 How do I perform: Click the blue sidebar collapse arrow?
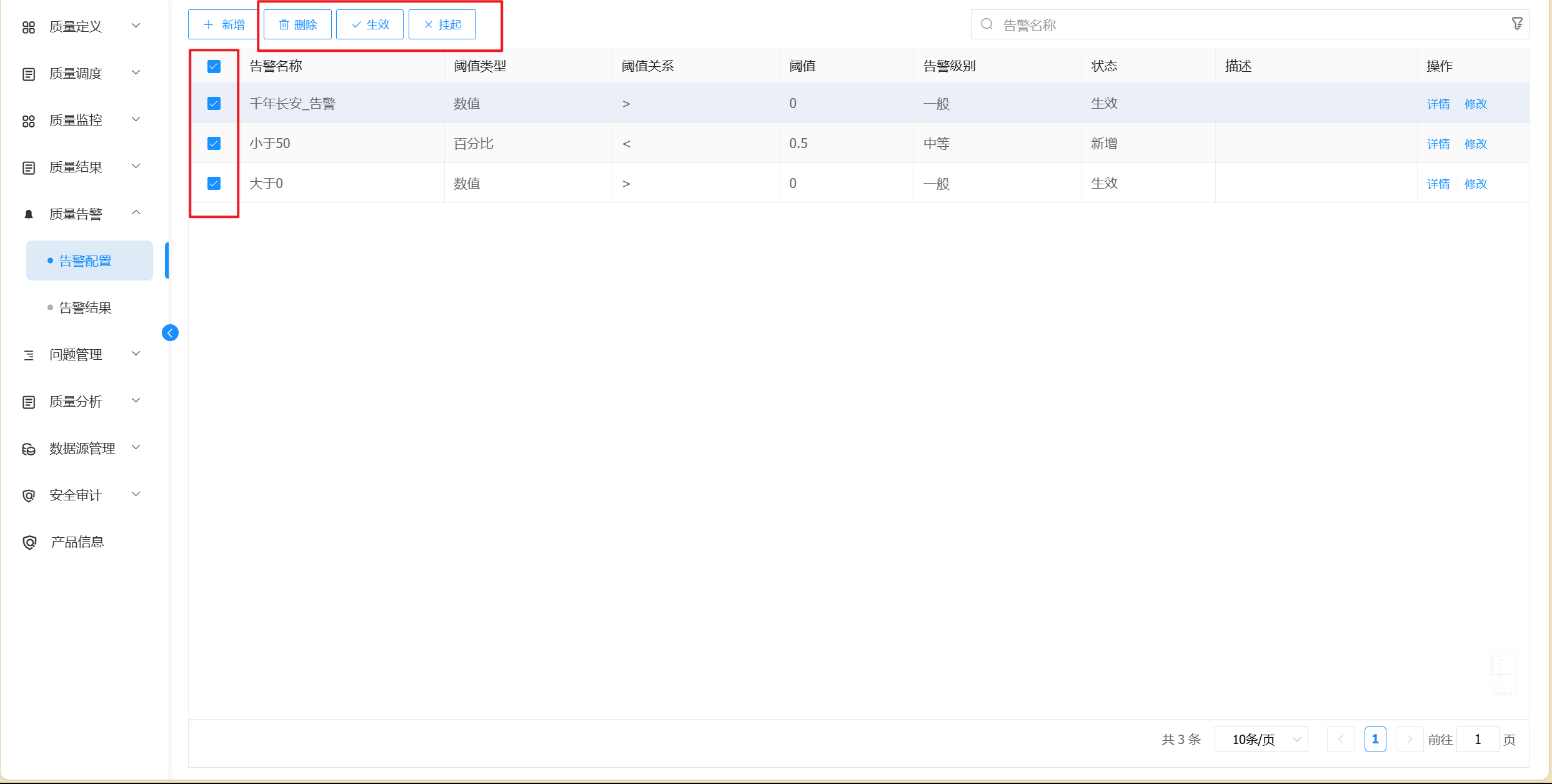(x=170, y=333)
